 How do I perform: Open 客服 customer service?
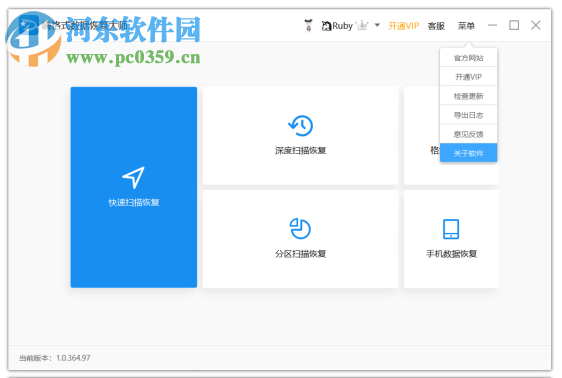click(x=436, y=26)
